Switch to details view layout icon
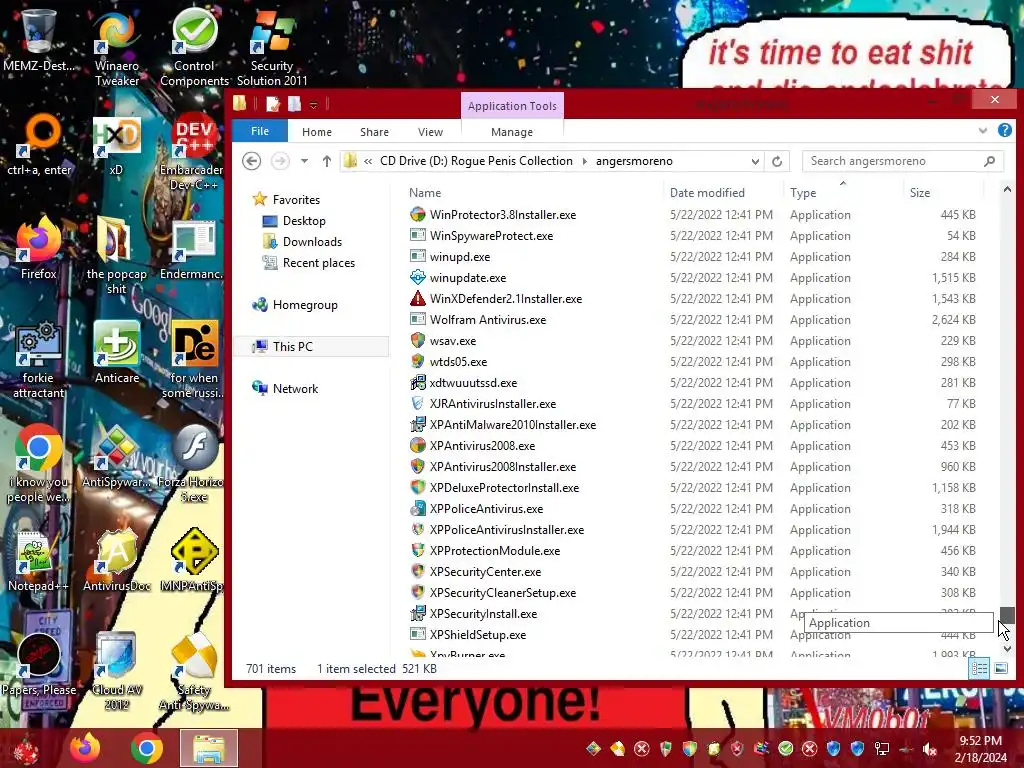 [x=979, y=668]
